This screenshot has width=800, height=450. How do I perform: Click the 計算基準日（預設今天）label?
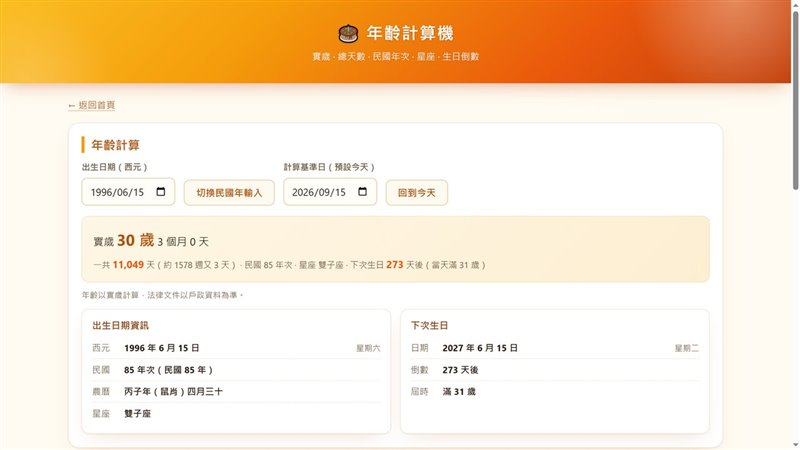(330, 167)
